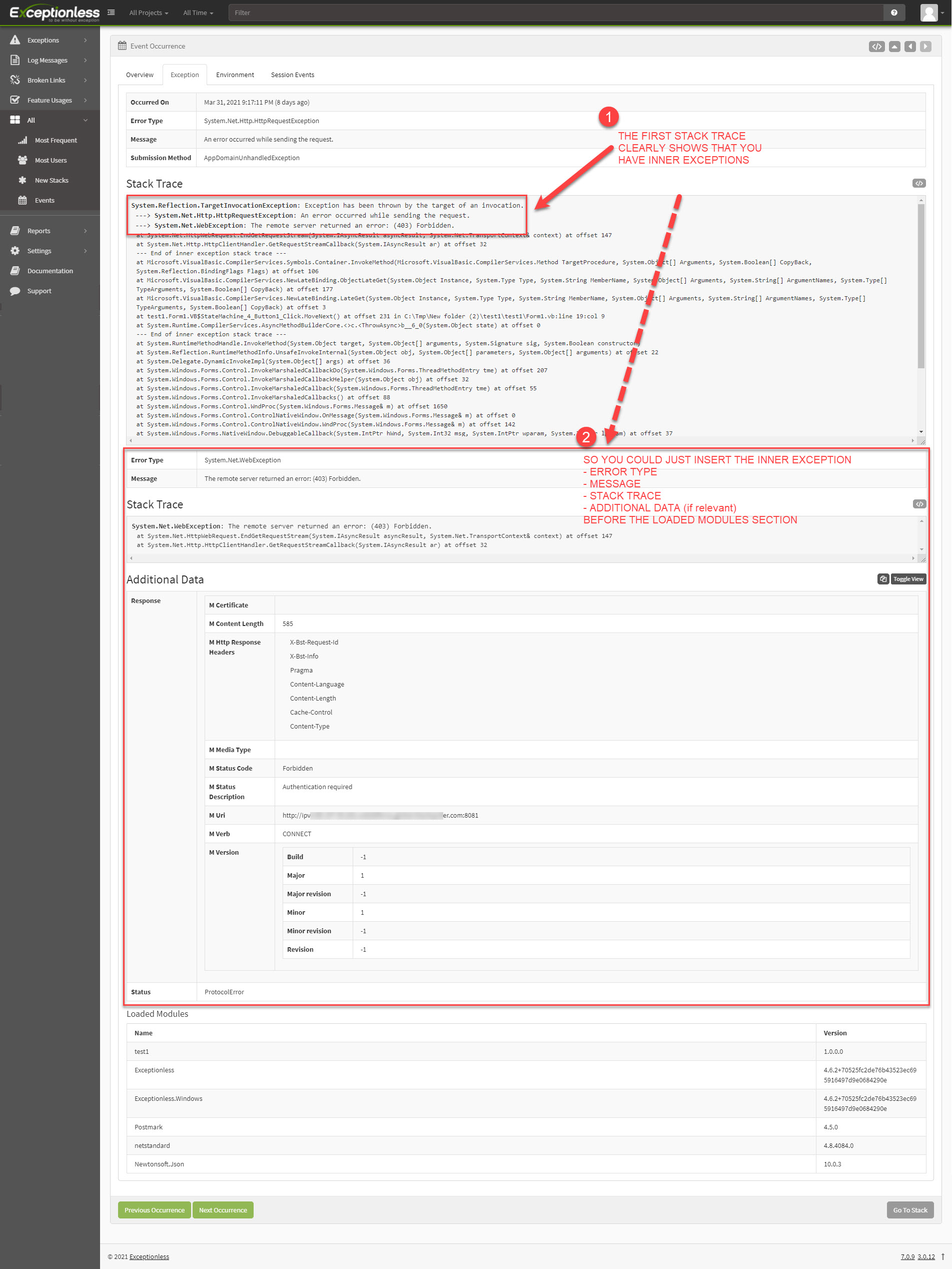Open help via the question mark icon
The width and height of the screenshot is (952, 1269).
tap(894, 12)
